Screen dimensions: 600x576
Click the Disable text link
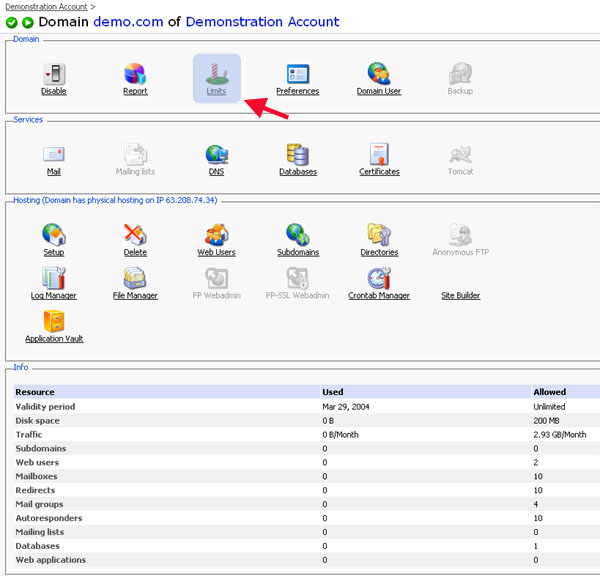click(x=54, y=91)
